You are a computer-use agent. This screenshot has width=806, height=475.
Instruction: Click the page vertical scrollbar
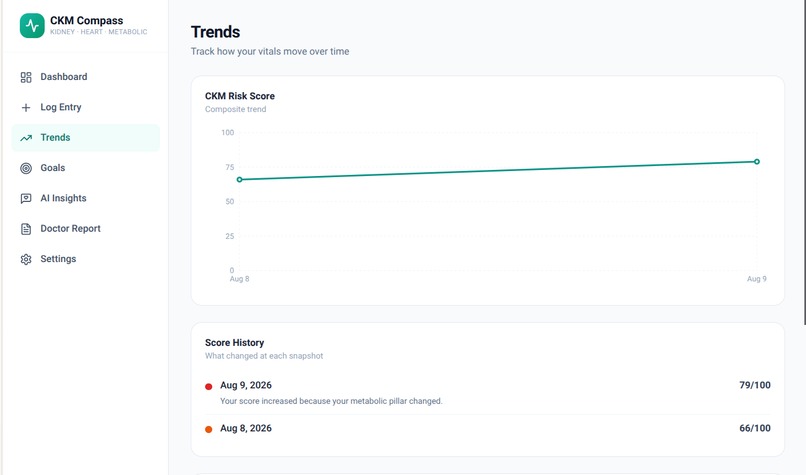click(x=804, y=162)
